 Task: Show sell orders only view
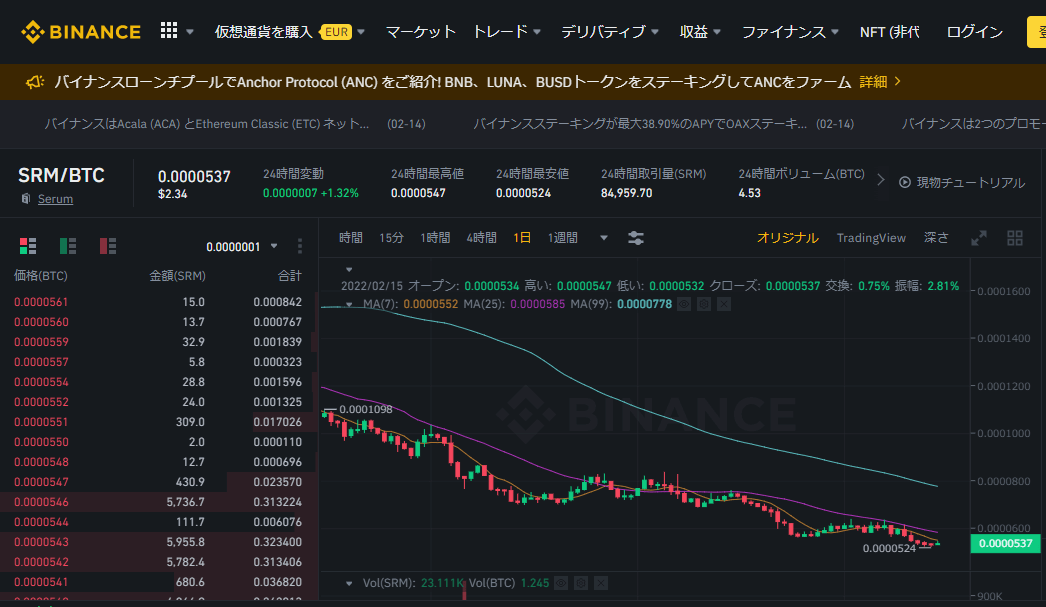pyautogui.click(x=108, y=246)
